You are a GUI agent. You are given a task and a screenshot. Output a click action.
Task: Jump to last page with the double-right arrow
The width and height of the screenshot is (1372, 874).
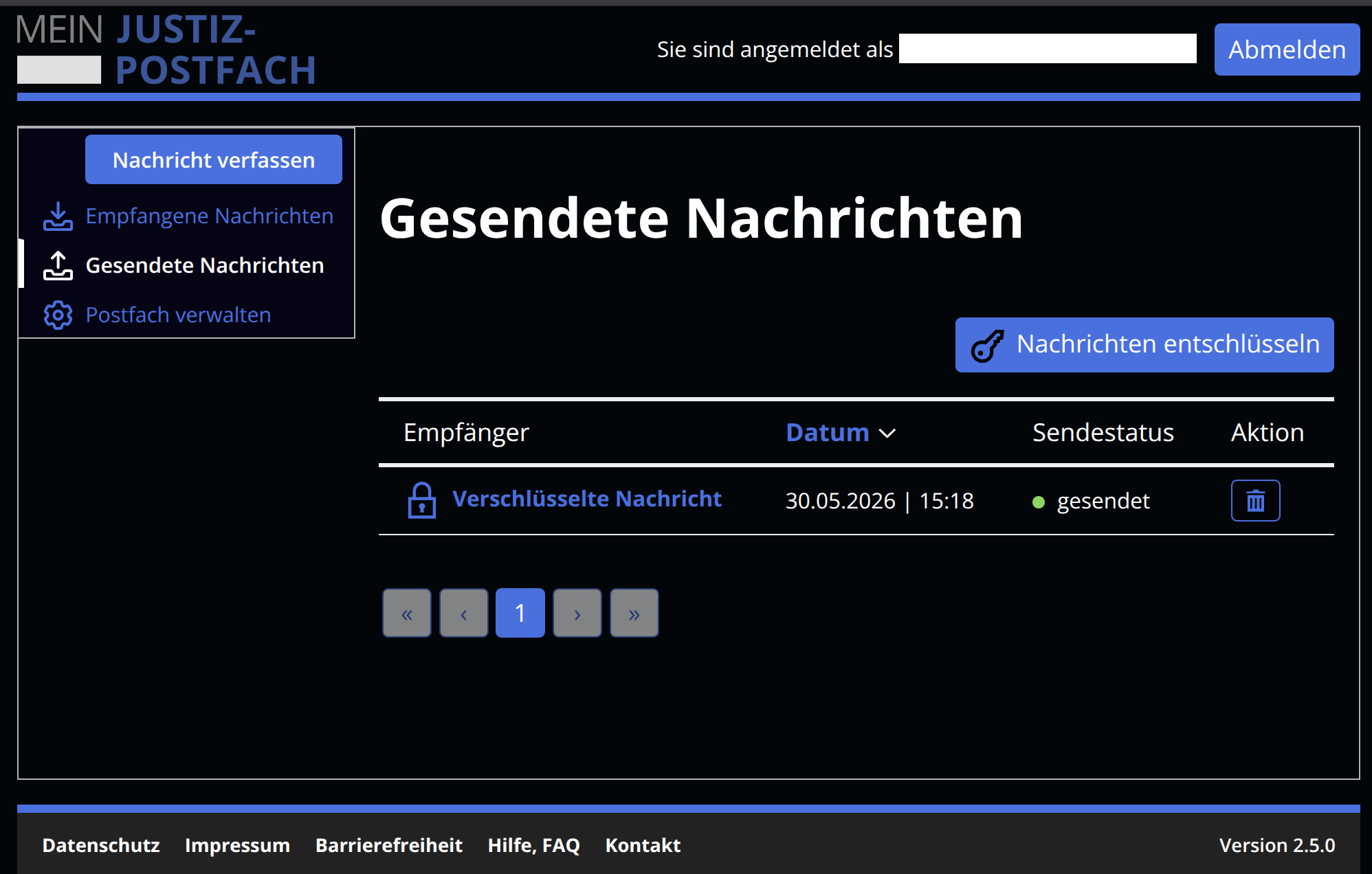[x=634, y=613]
